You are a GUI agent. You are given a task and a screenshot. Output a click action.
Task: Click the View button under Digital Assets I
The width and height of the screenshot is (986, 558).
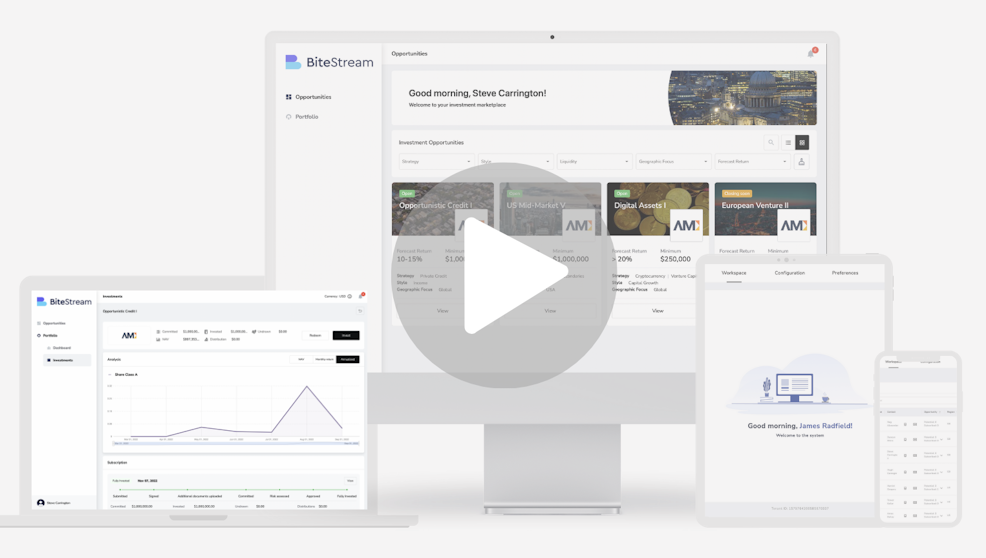point(658,311)
